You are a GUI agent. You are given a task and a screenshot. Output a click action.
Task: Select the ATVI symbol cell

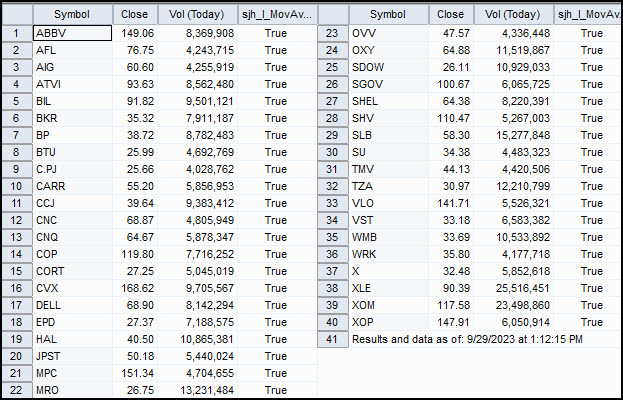(73, 85)
